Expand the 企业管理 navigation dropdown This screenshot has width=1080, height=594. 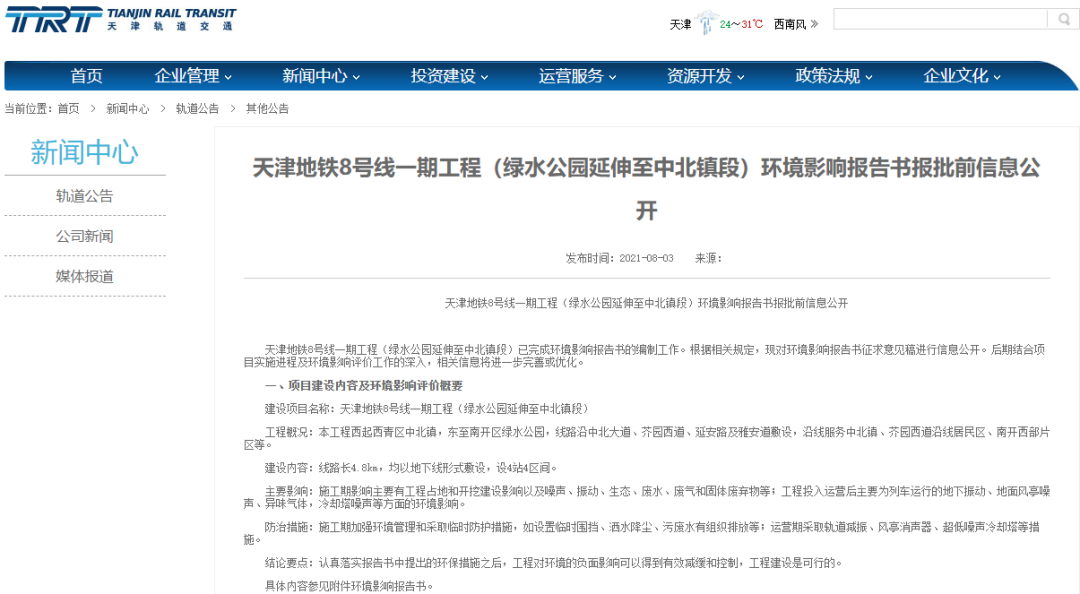pyautogui.click(x=190, y=75)
